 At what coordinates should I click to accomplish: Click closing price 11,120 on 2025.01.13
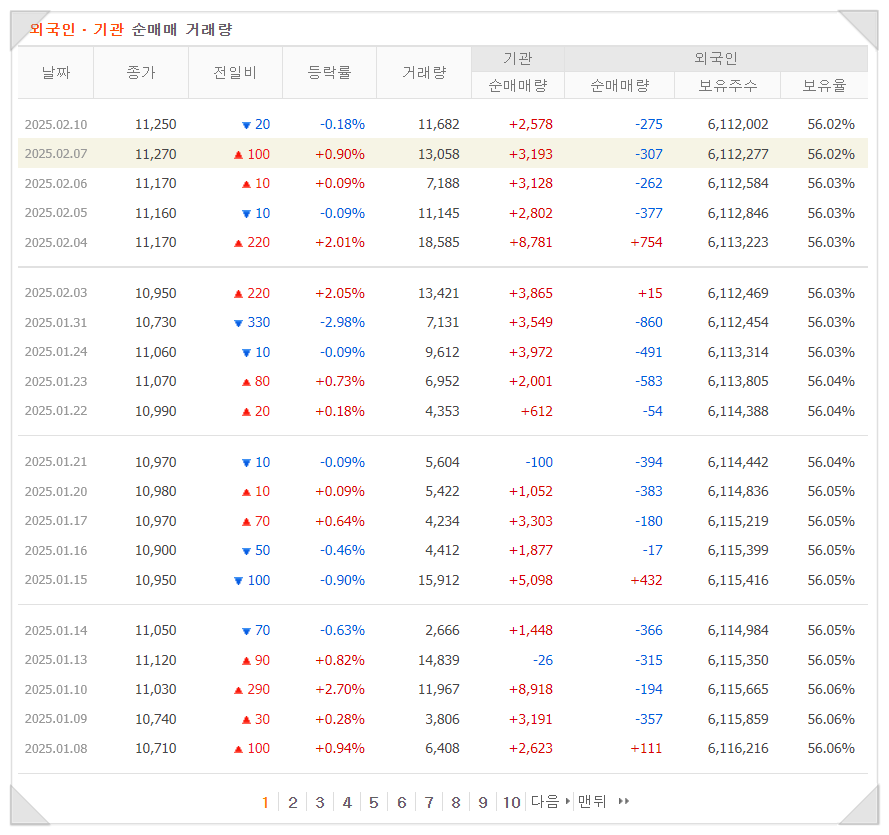tap(156, 660)
